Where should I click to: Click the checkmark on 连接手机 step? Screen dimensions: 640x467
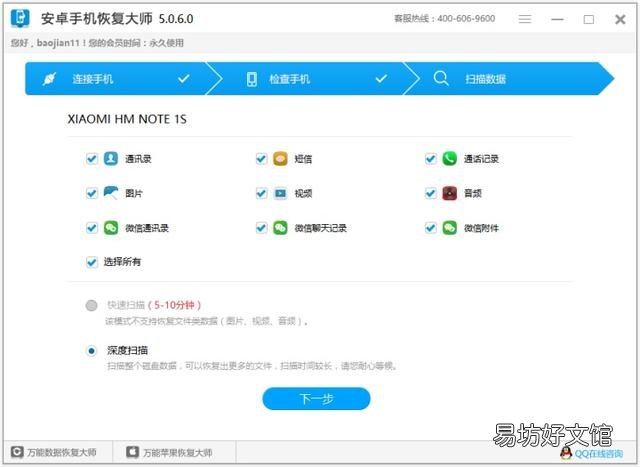click(x=184, y=78)
